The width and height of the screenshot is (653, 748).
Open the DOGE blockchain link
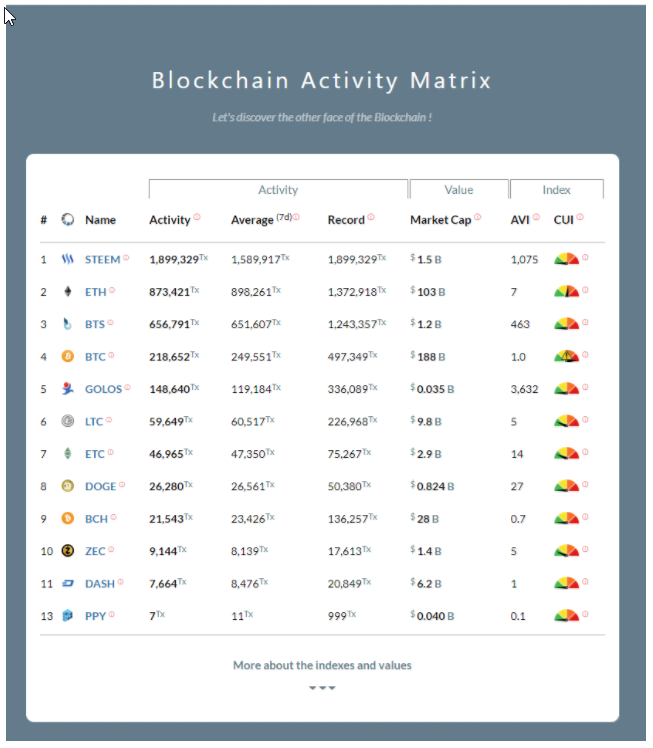101,487
